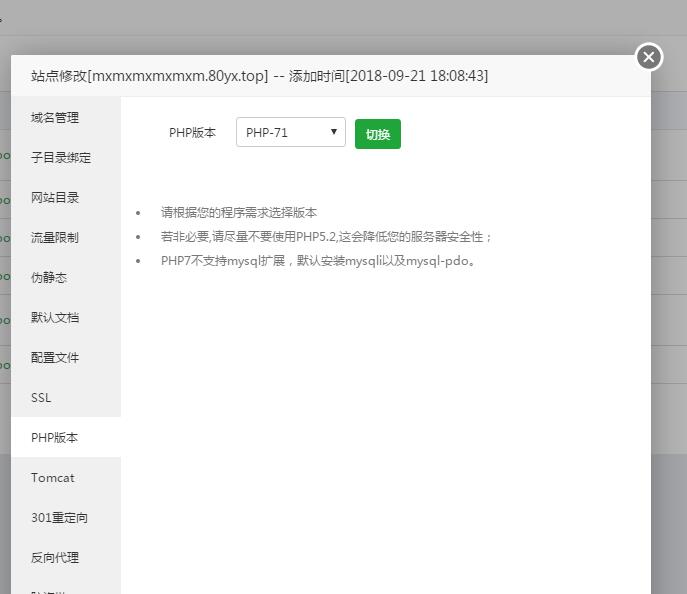Switch to 子目录绑定 tab

[61, 157]
